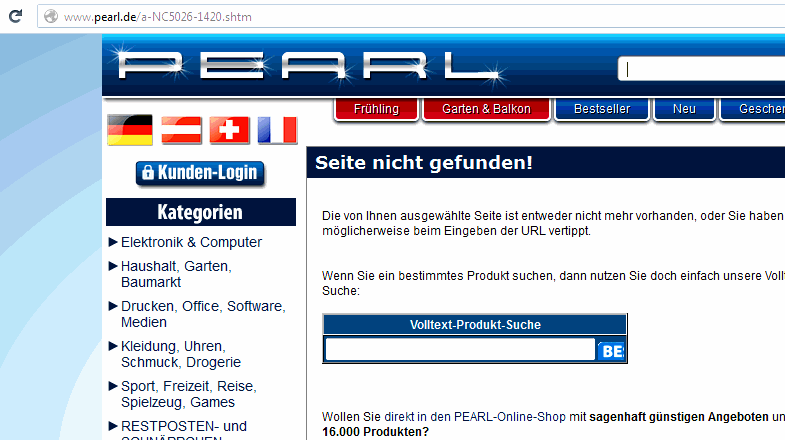
Task: Click into the Volltext-Produkt-Suche field
Action: coord(460,349)
